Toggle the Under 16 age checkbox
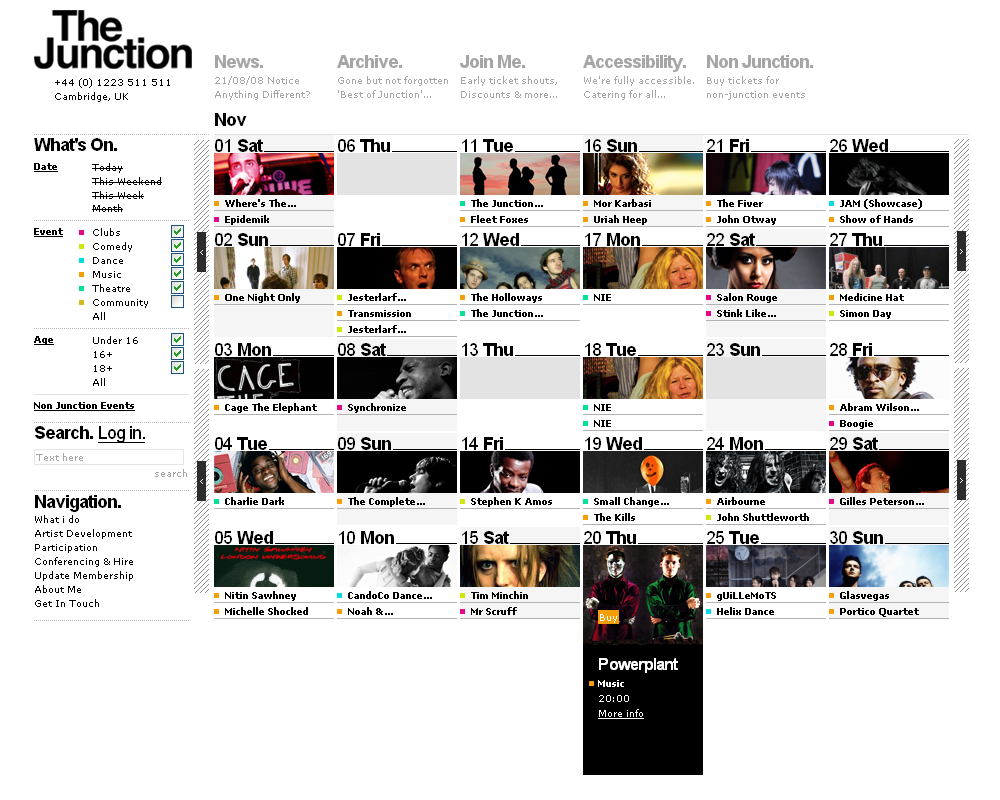The height and width of the screenshot is (800, 1000). coord(177,339)
